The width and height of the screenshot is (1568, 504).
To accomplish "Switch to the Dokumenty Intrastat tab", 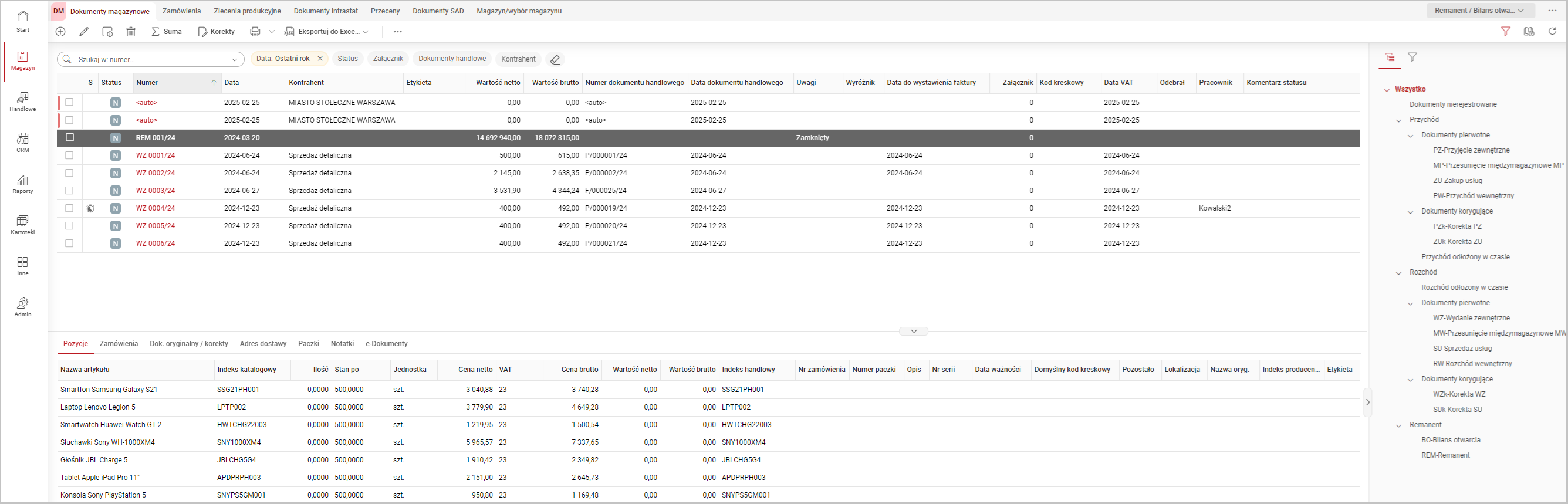I will [x=326, y=11].
